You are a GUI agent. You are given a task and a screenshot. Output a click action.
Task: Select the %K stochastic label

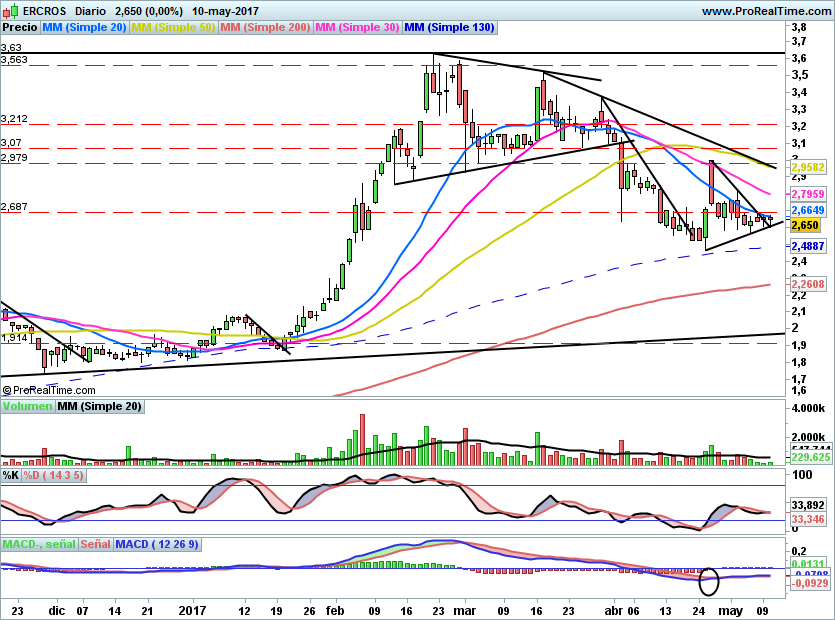point(11,475)
